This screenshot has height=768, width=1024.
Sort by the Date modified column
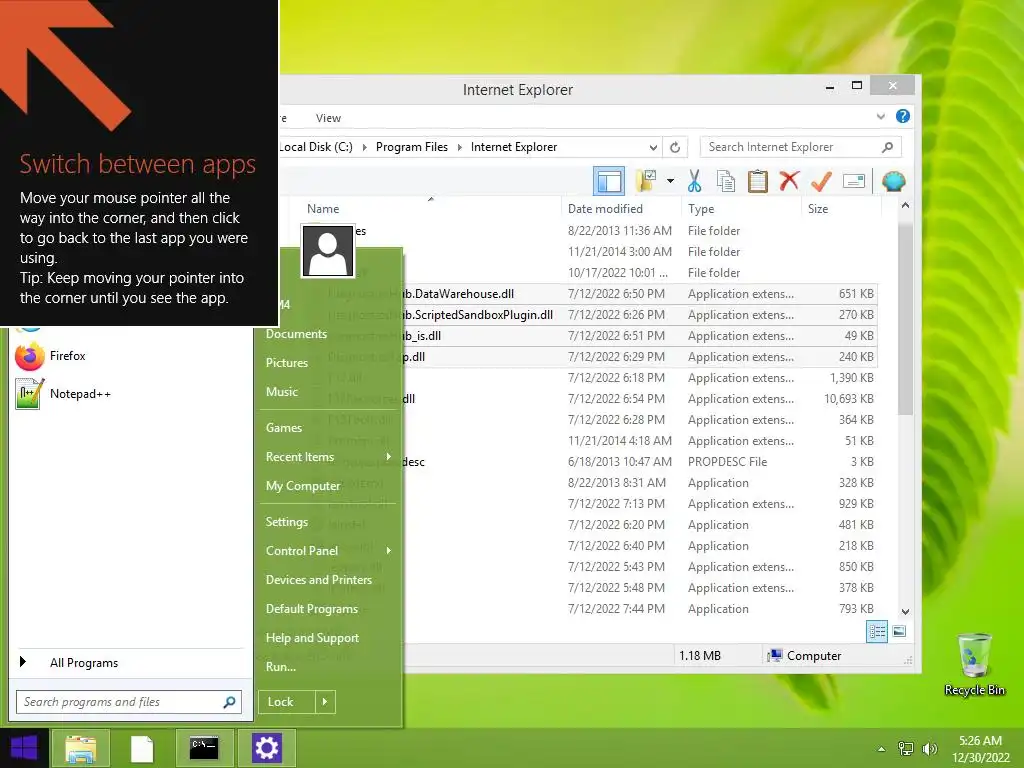(x=605, y=209)
